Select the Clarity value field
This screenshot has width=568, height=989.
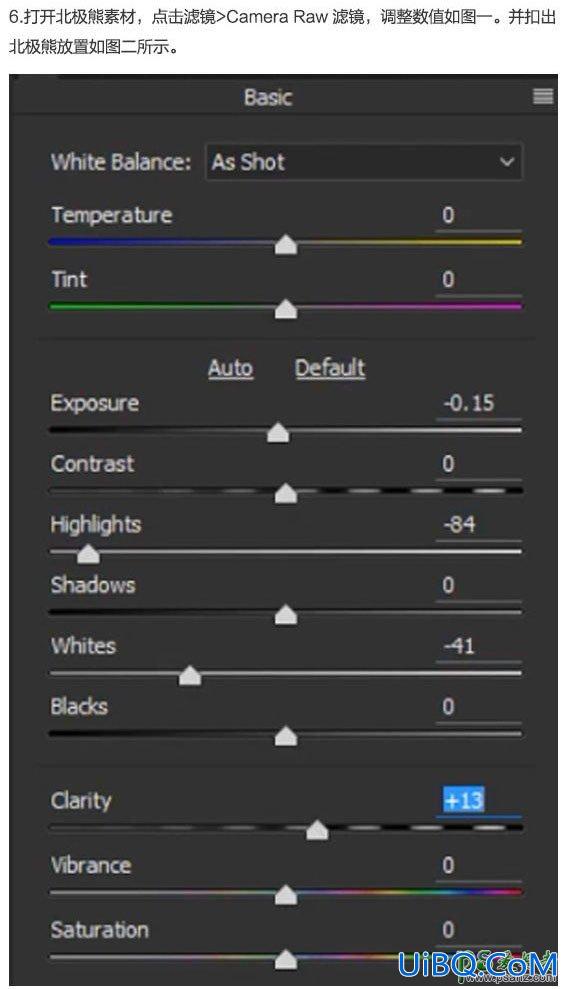[478, 800]
